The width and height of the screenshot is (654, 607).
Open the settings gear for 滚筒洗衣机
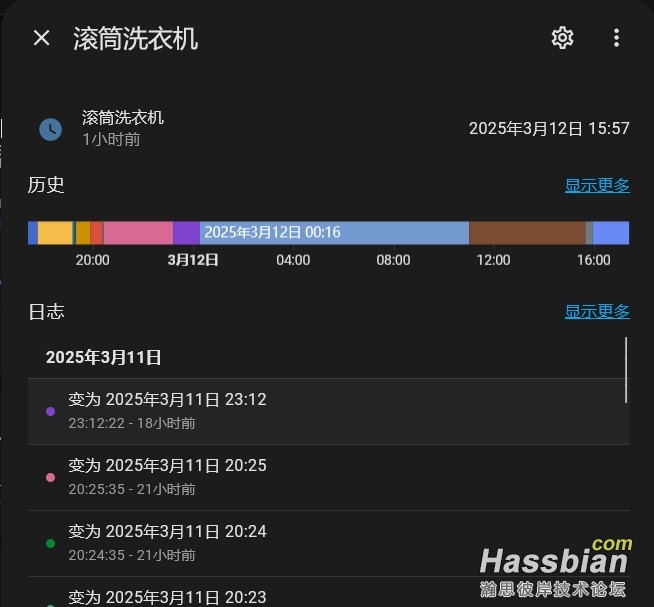click(562, 38)
